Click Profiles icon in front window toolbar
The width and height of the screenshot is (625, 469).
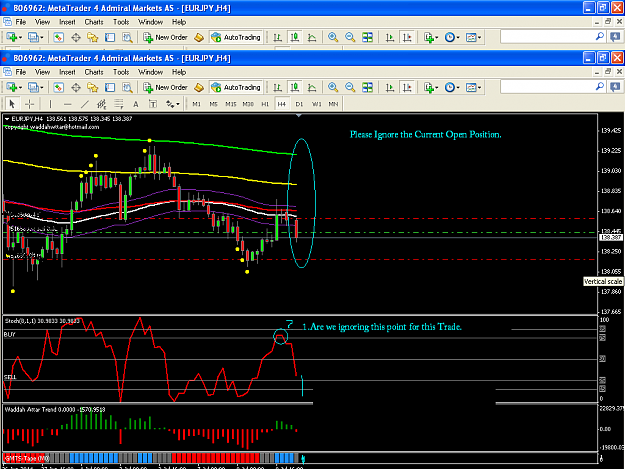pyautogui.click(x=33, y=87)
